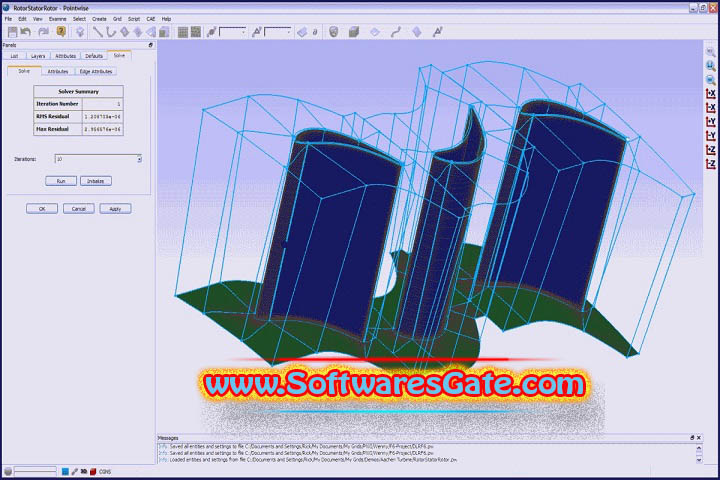Screen dimensions: 720x480
Task: Open the second toolbar combo box
Action: (277, 32)
